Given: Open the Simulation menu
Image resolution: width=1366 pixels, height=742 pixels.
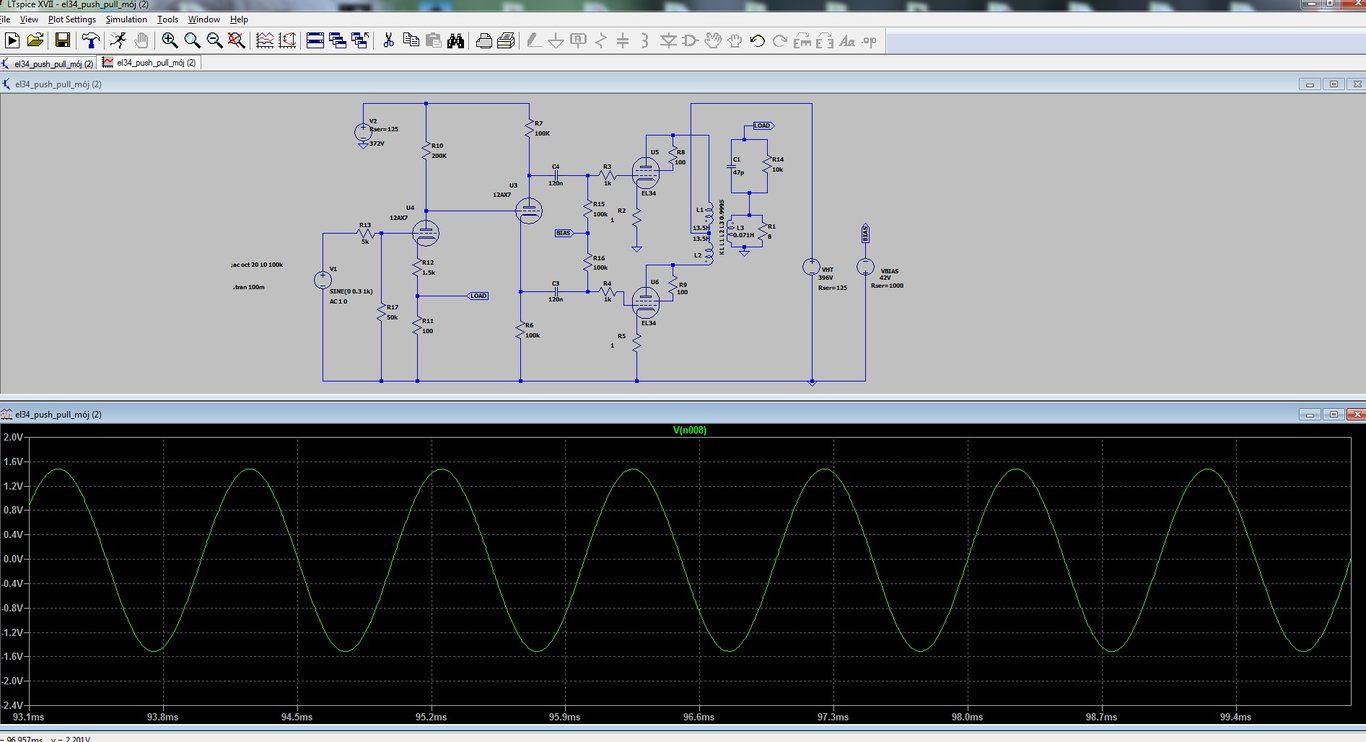Looking at the screenshot, I should click(126, 19).
